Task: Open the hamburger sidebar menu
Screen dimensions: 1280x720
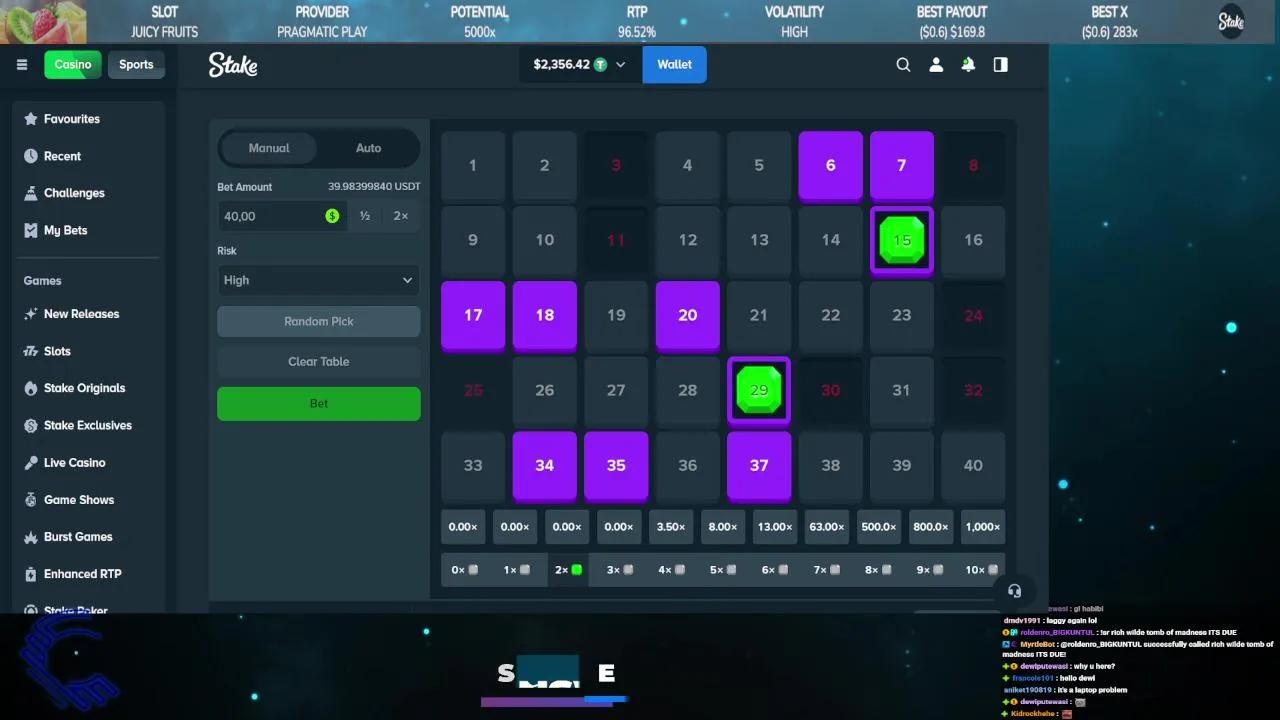Action: point(22,65)
